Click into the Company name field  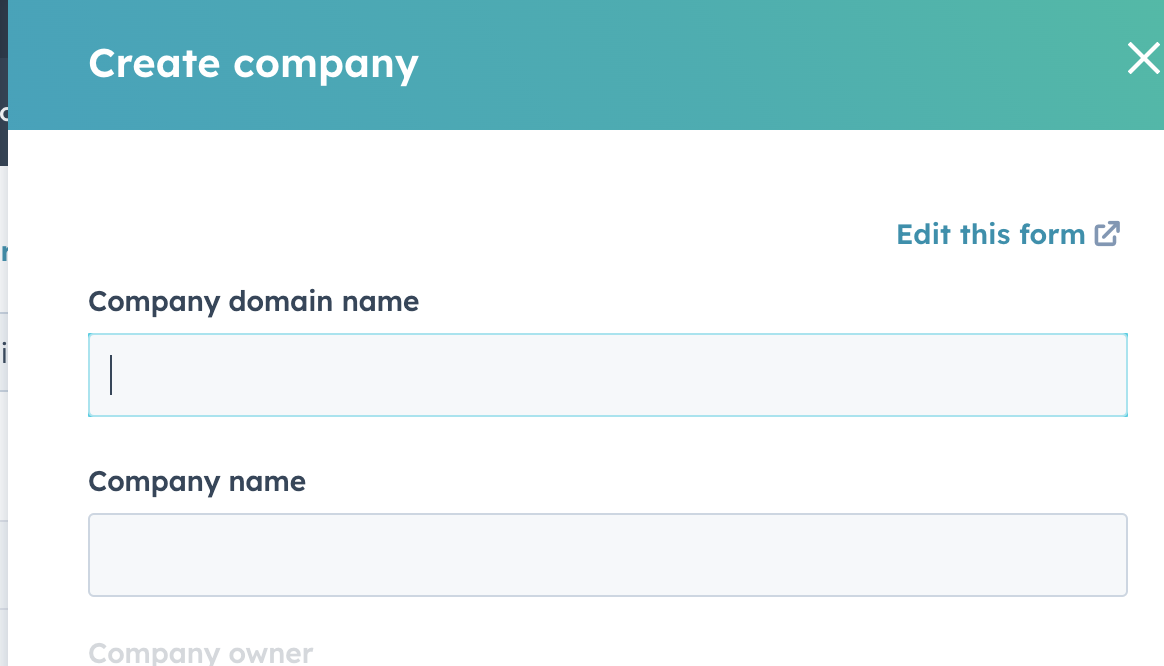coord(607,555)
